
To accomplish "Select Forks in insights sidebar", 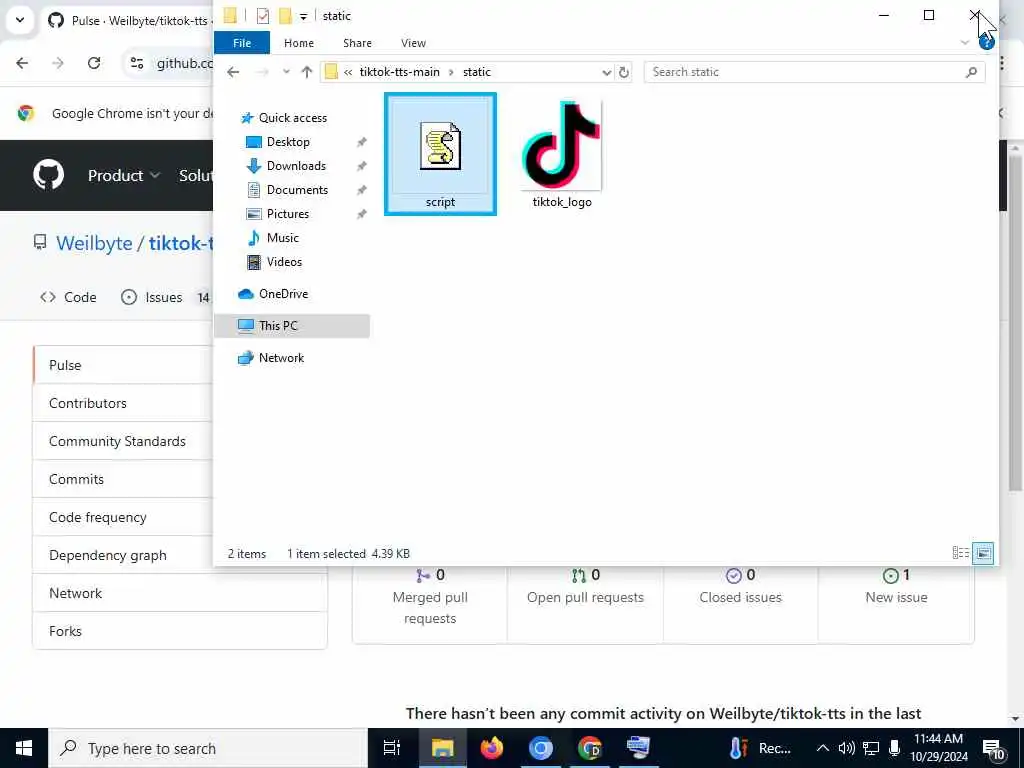I will click(x=180, y=631).
